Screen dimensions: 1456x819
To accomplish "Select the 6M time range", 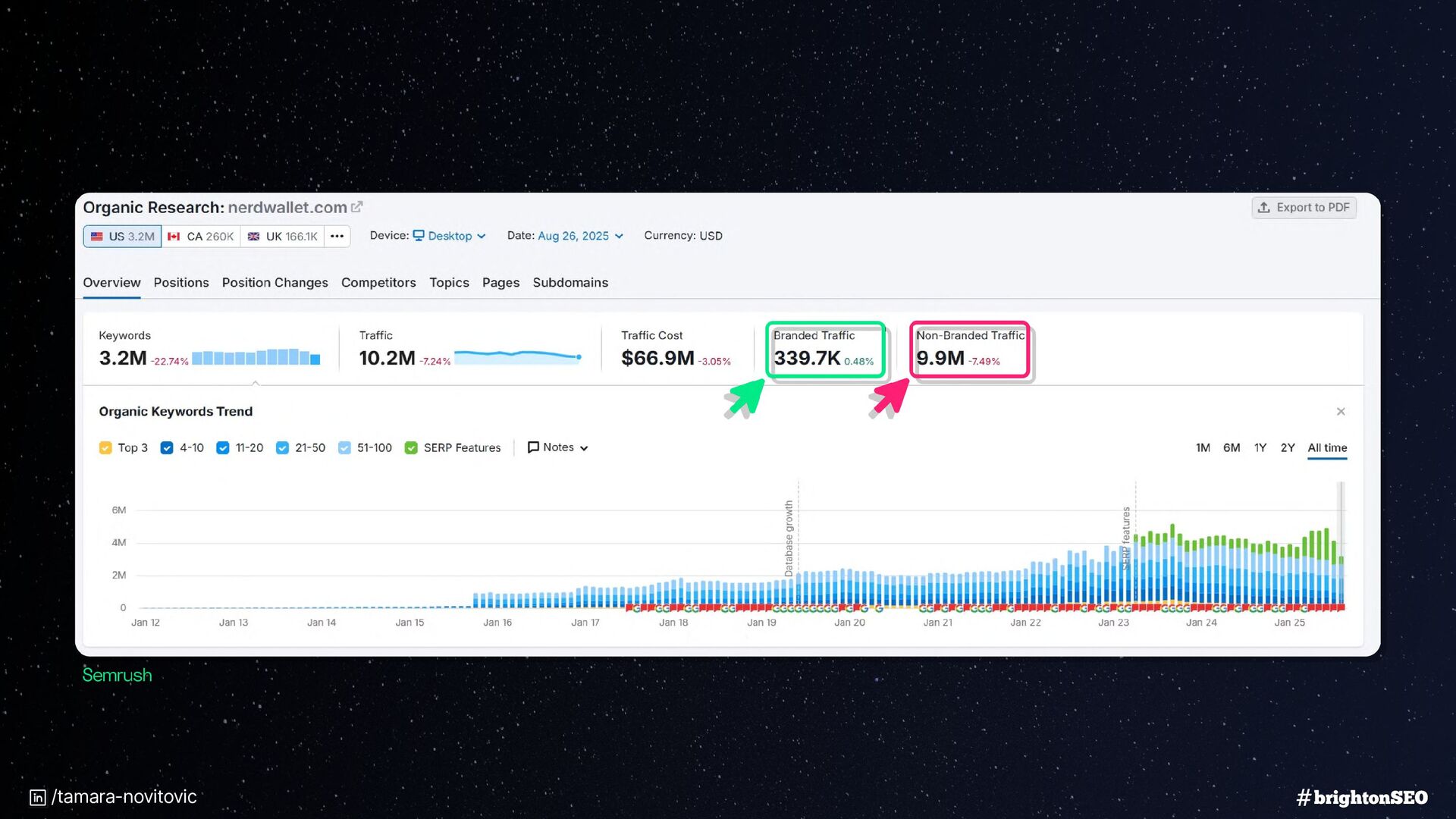I will (1231, 448).
